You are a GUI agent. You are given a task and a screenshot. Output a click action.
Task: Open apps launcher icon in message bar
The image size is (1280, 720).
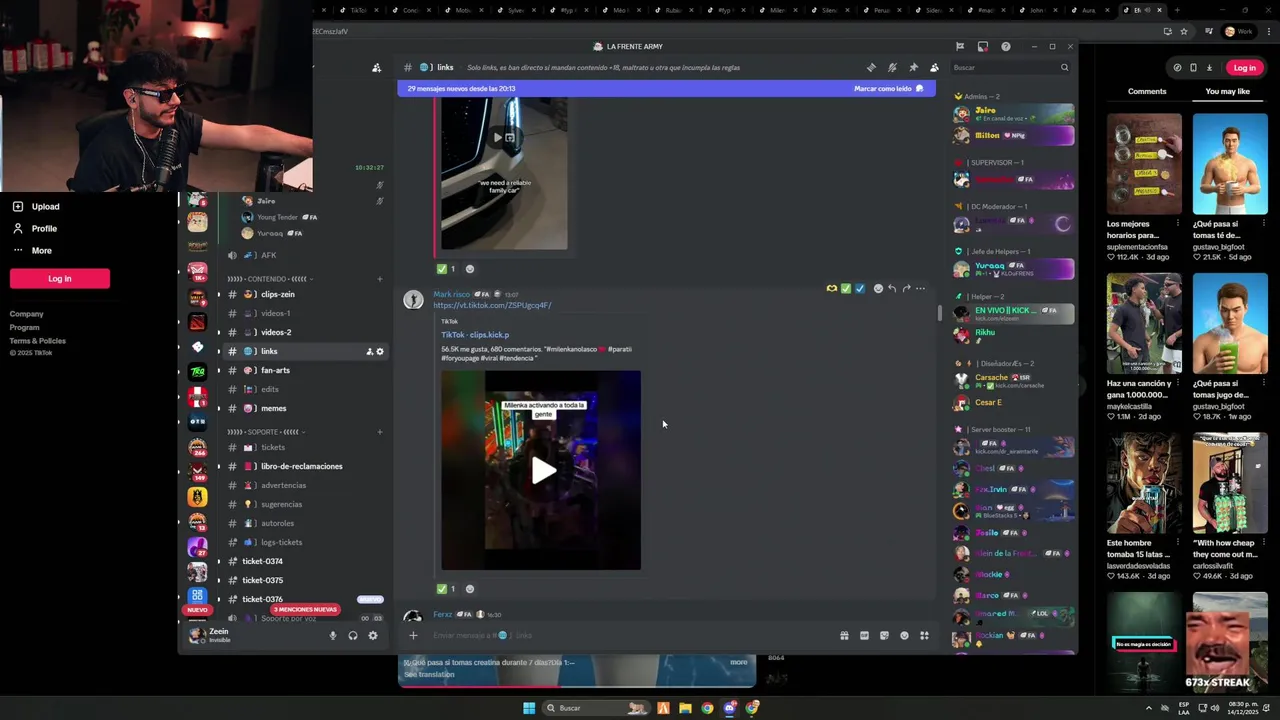pos(924,635)
